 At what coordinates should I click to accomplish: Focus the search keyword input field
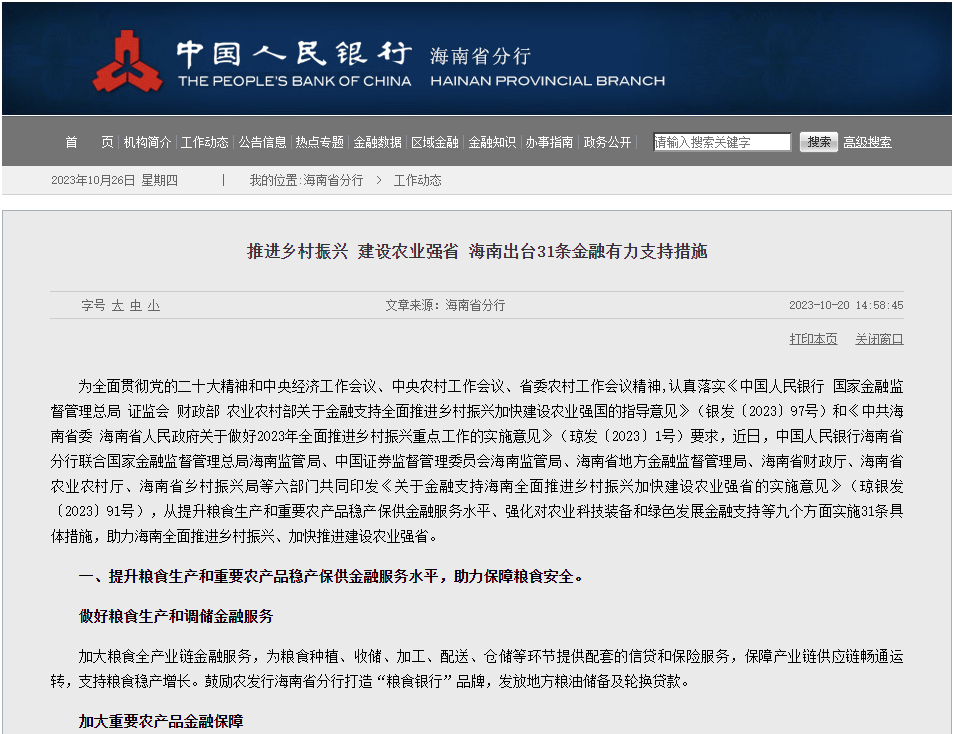722,142
